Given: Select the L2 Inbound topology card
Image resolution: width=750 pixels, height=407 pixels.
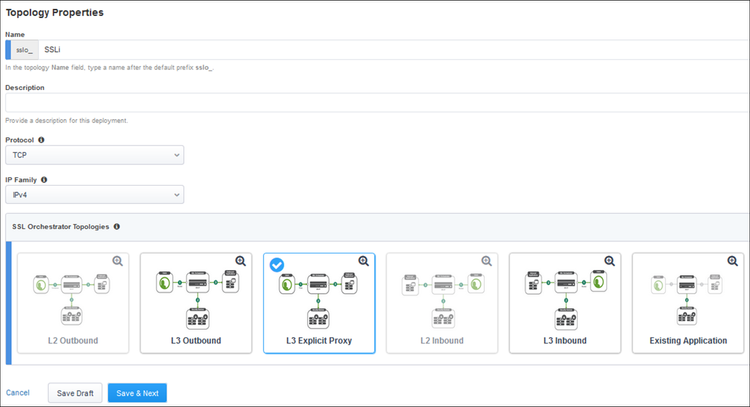Looking at the screenshot, I should tap(442, 303).
